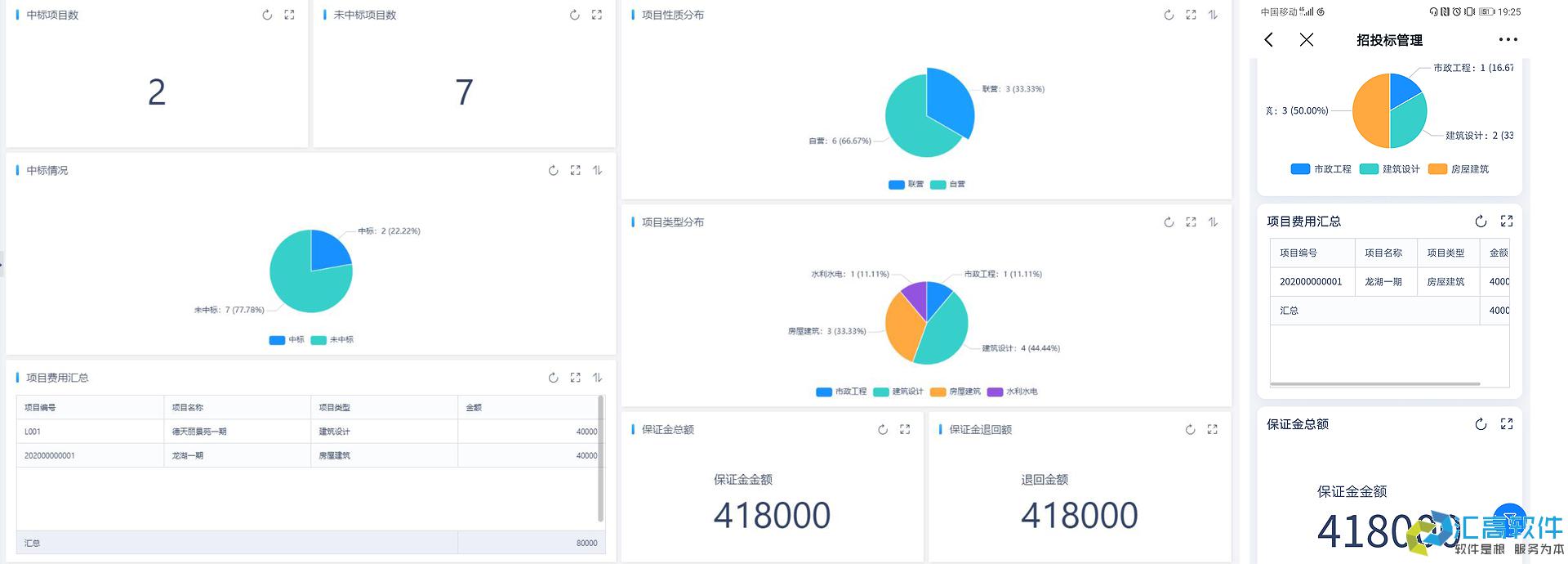
Task: Click 金额 column header in desktop table
Action: [528, 407]
